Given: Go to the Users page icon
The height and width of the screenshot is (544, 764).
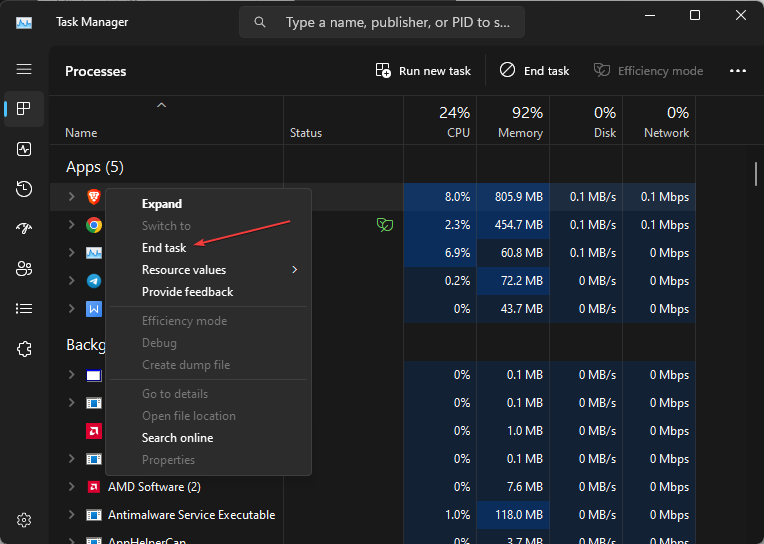Looking at the screenshot, I should click(x=24, y=269).
